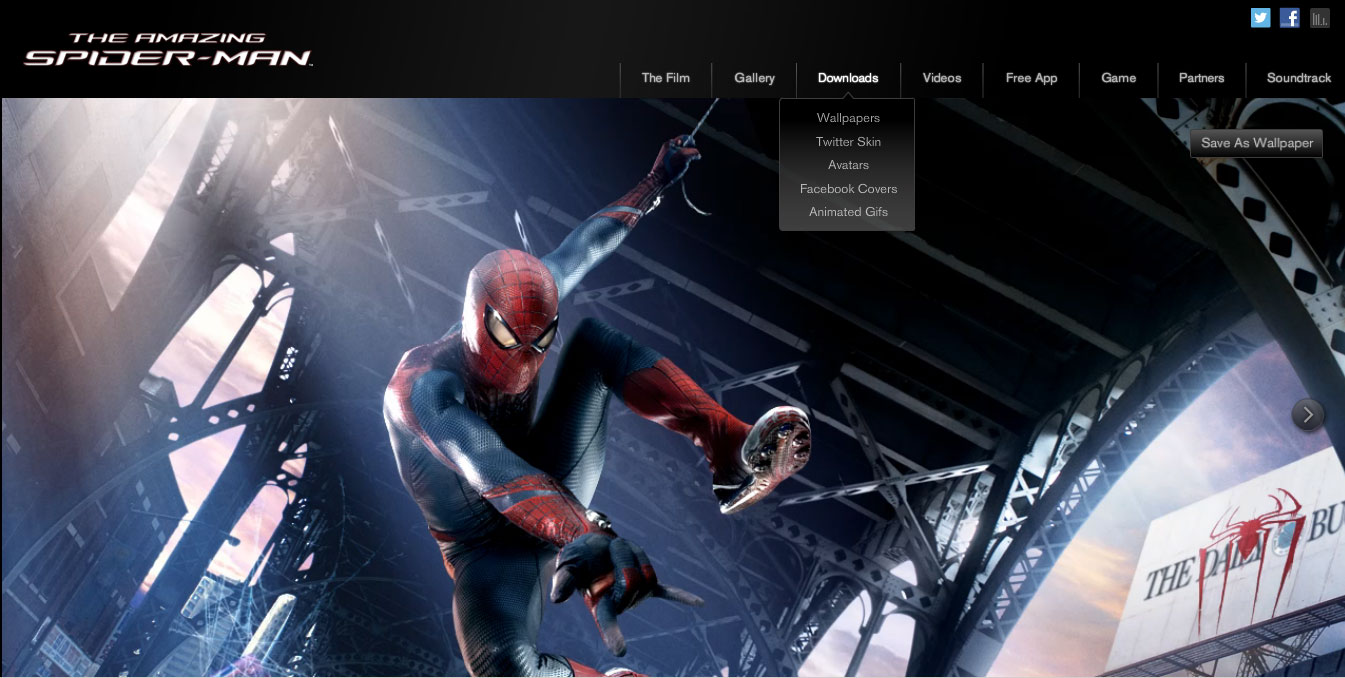Screen dimensions: 1345x678
Task: Click the Downloads menu item
Action: (848, 78)
